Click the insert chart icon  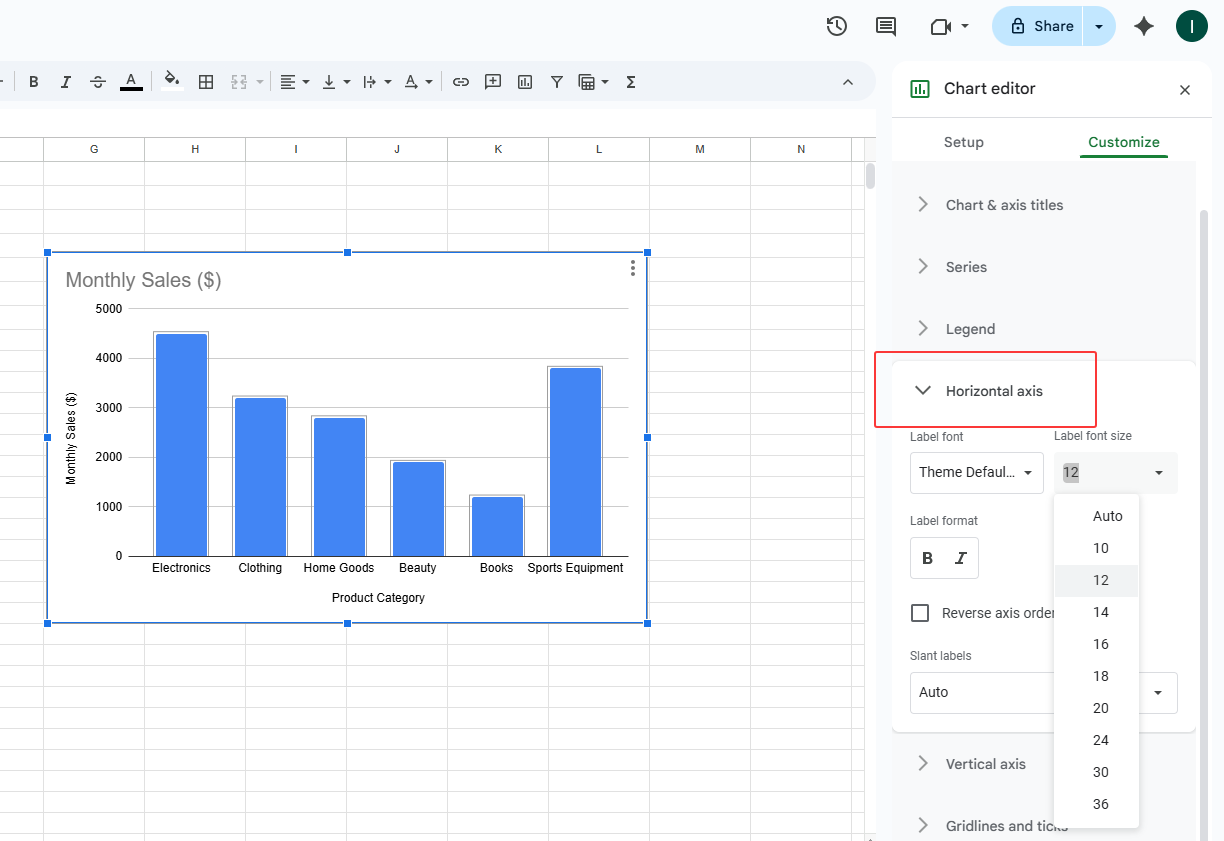pyautogui.click(x=525, y=82)
